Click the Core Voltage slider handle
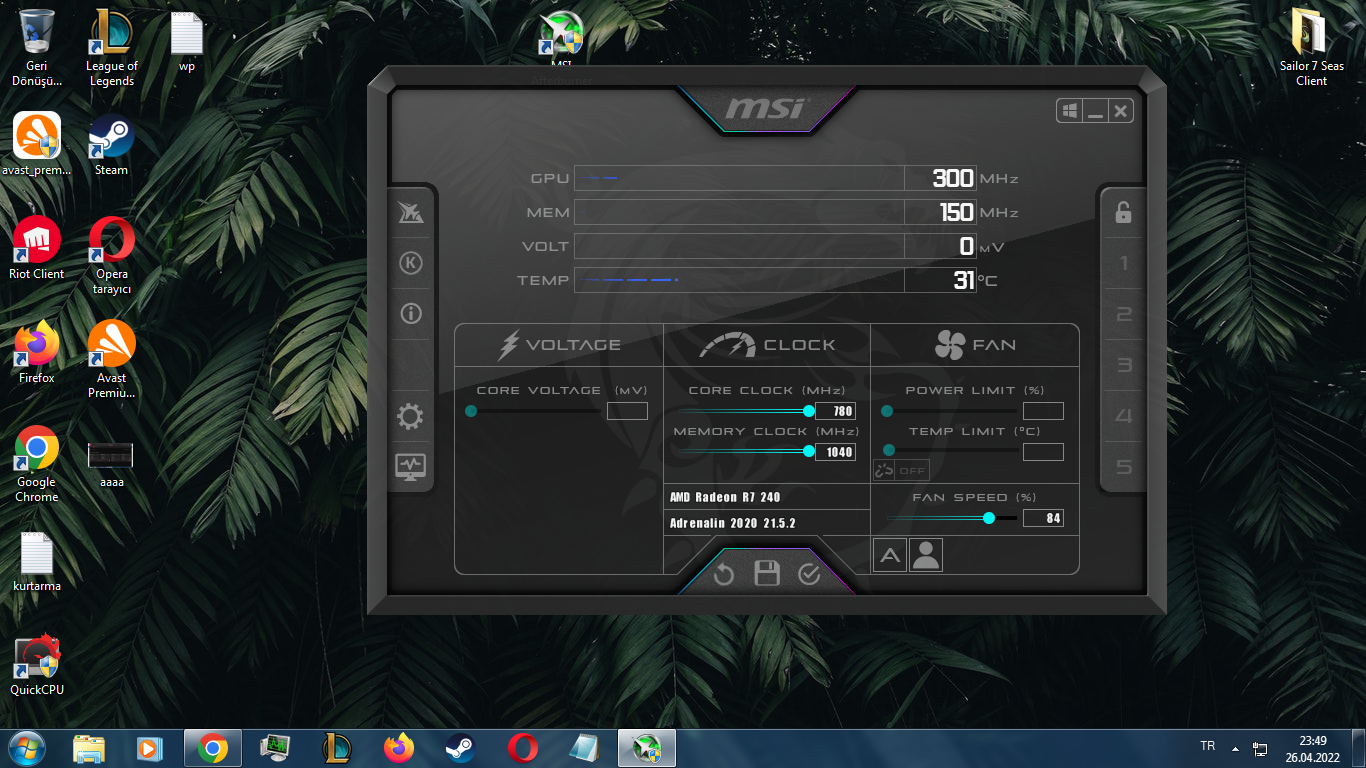Viewport: 1366px width, 768px height. tap(471, 411)
